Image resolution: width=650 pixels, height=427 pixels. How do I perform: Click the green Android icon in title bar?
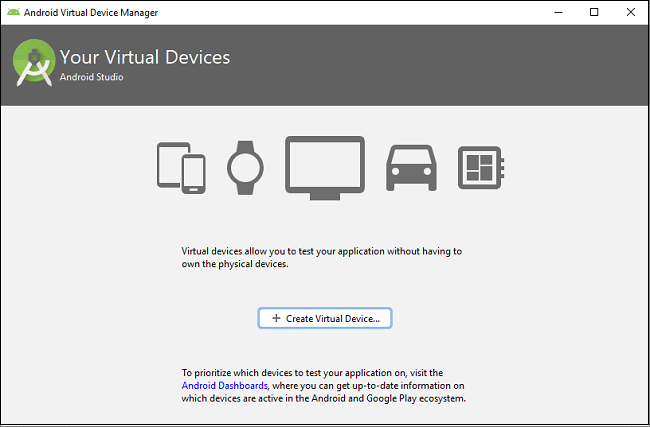[x=13, y=12]
